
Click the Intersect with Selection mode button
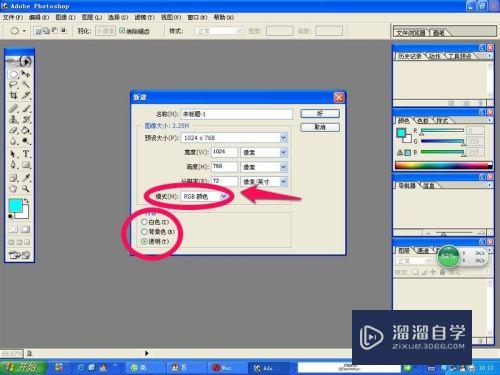[x=63, y=31]
